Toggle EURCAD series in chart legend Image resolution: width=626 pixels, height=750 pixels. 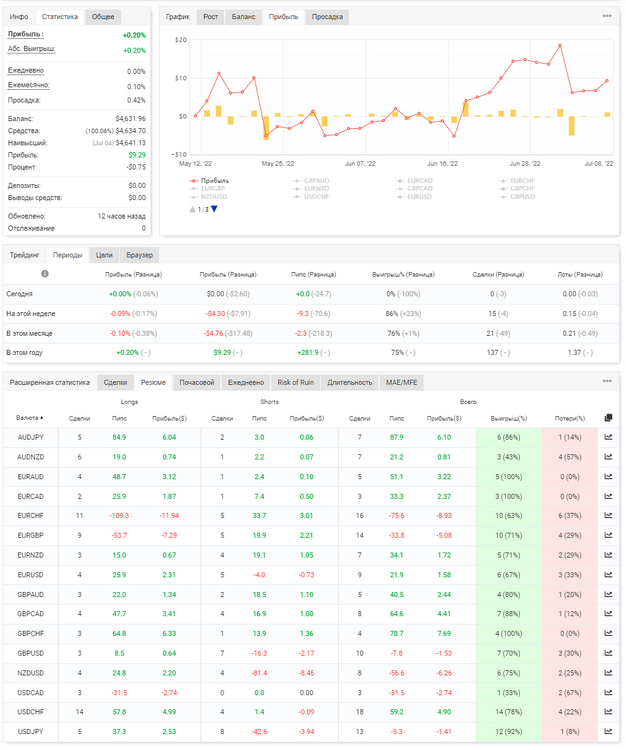pyautogui.click(x=414, y=181)
